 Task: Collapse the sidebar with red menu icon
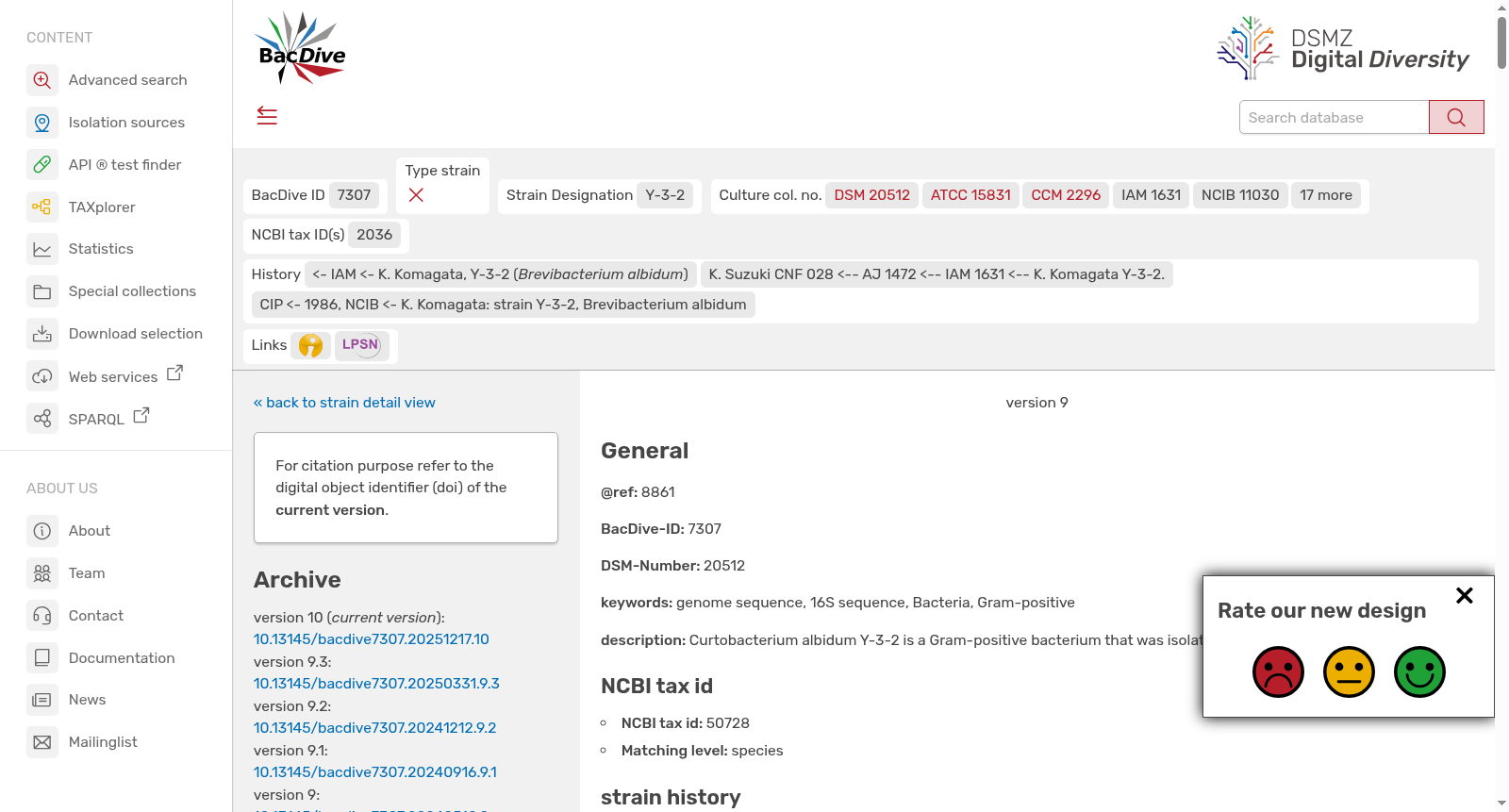[x=267, y=116]
